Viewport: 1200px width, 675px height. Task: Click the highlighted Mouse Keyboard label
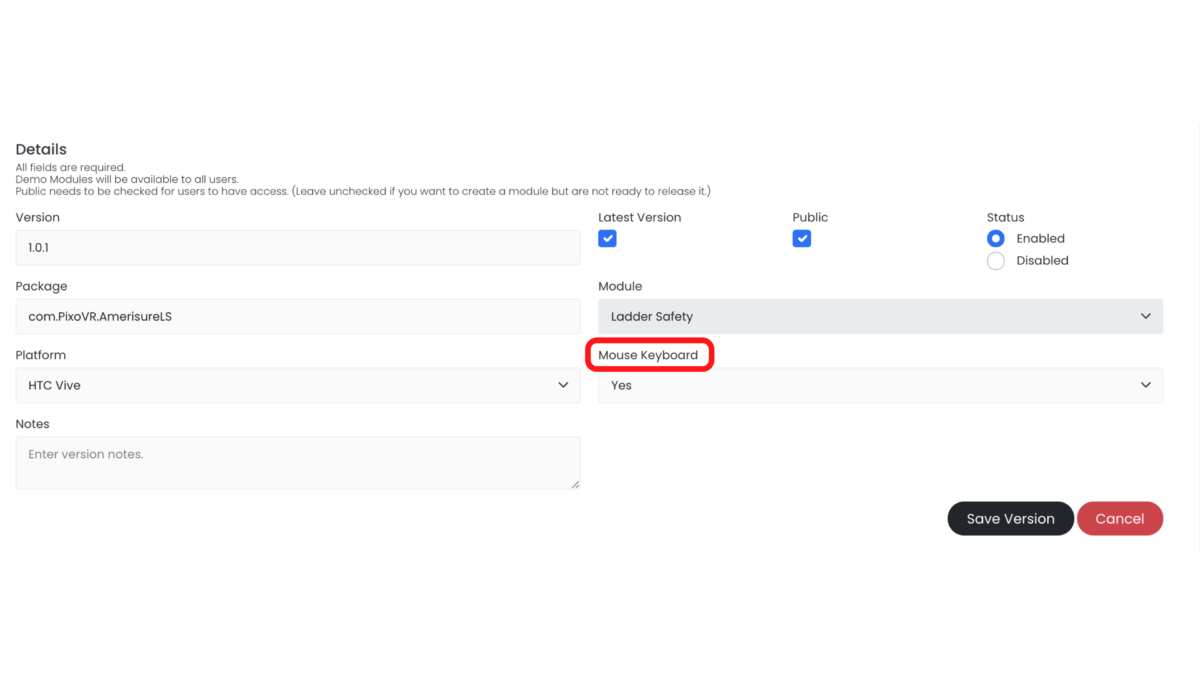[x=648, y=355]
